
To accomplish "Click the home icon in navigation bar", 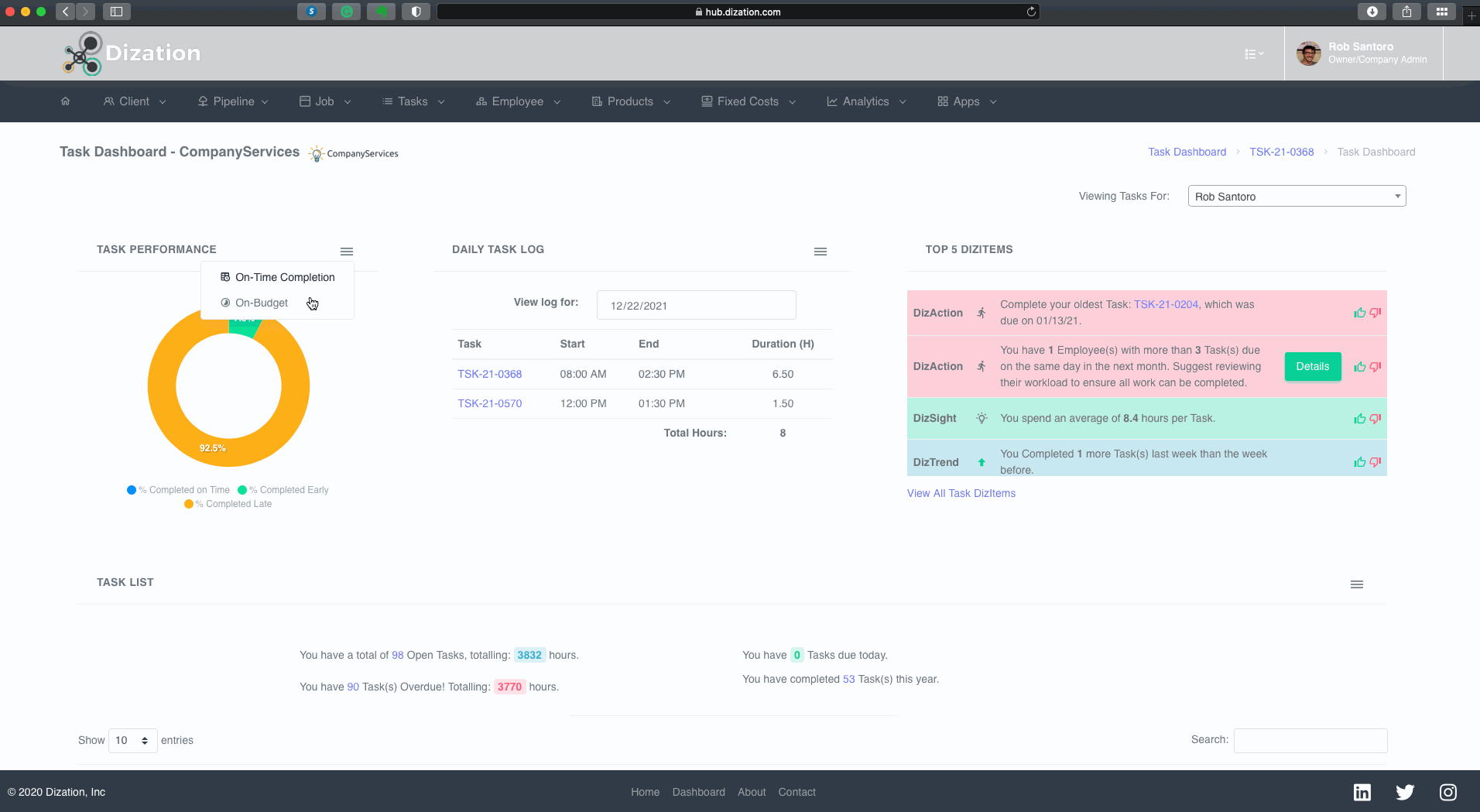I will pyautogui.click(x=65, y=101).
